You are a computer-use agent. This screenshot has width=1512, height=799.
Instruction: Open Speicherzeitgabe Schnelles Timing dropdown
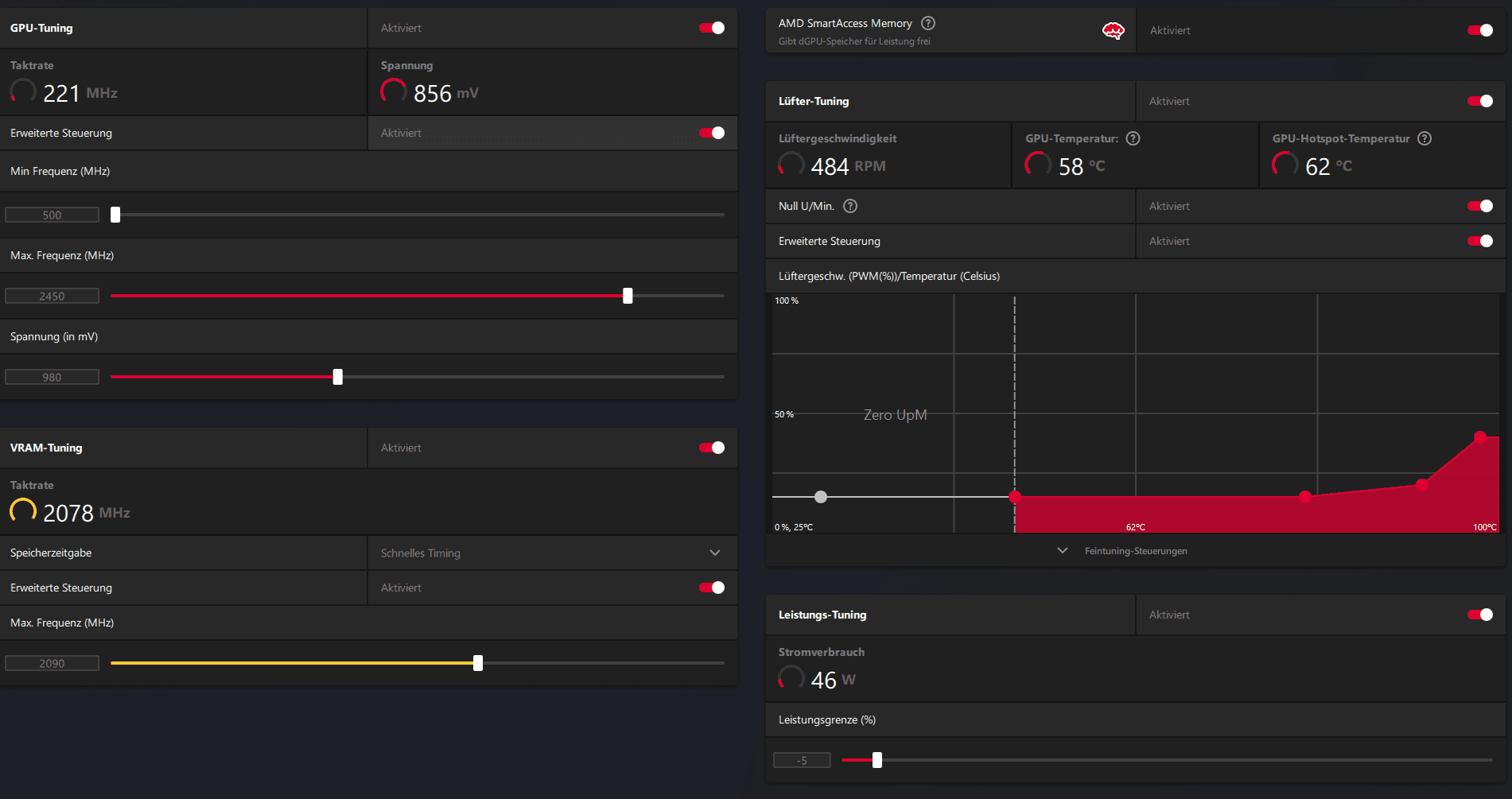click(x=552, y=553)
